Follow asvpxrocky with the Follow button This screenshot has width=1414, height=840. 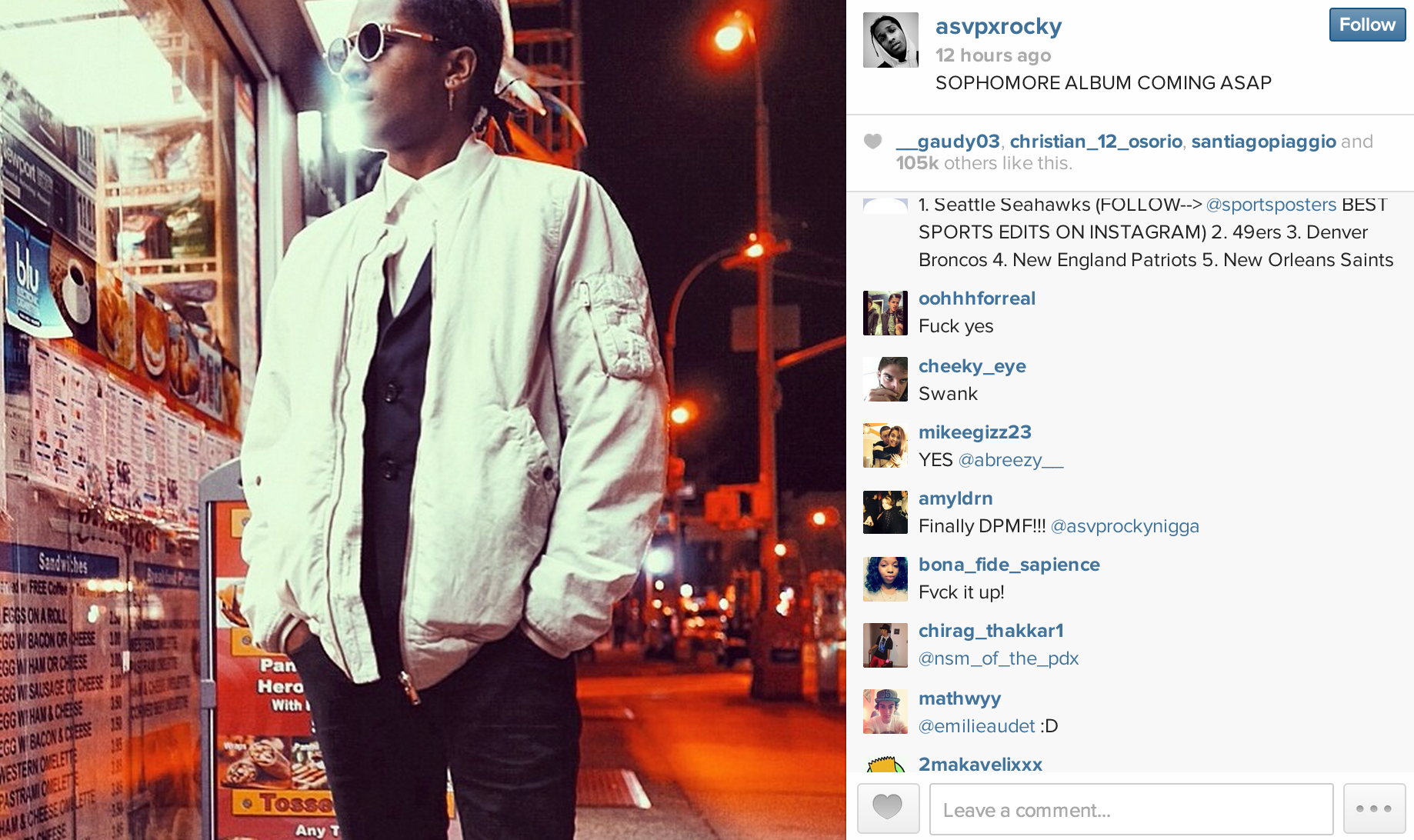click(1367, 25)
